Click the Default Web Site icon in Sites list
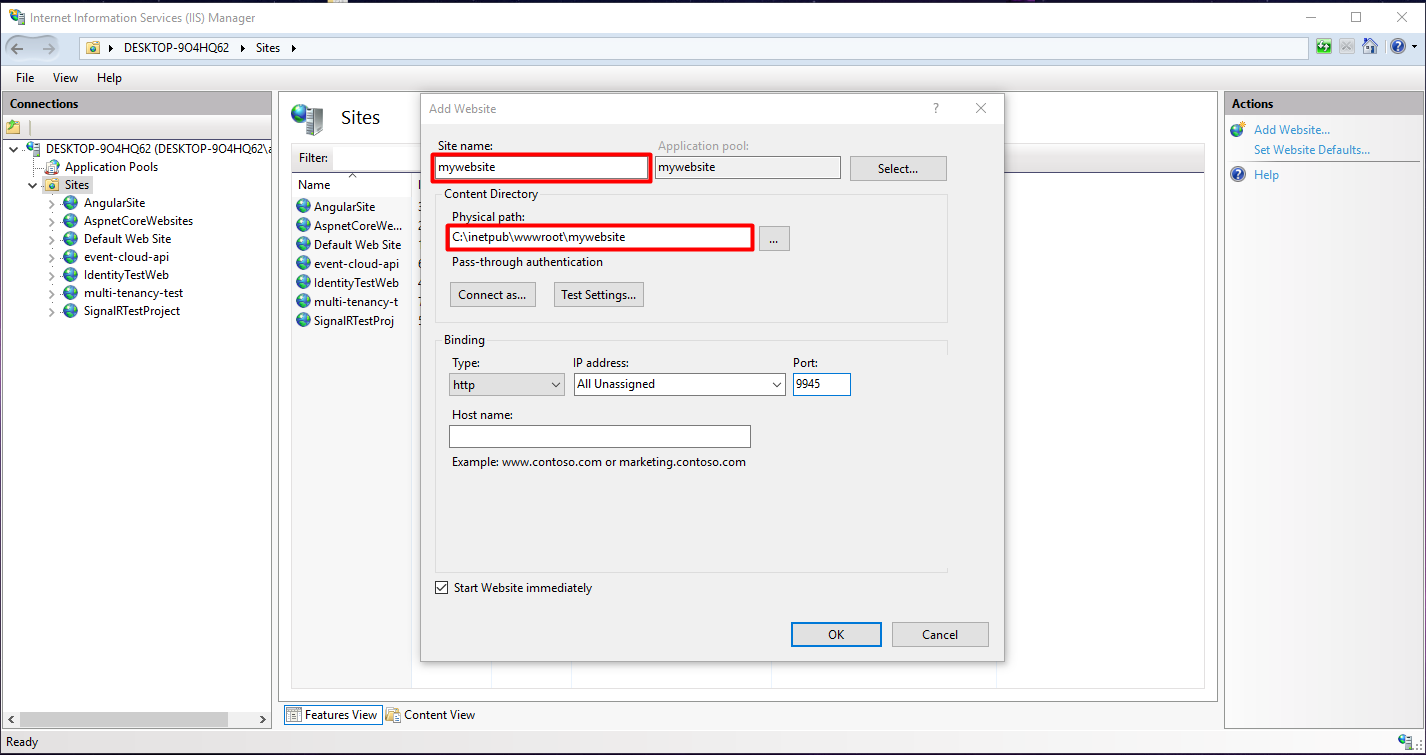This screenshot has height=755, width=1426. tap(303, 244)
